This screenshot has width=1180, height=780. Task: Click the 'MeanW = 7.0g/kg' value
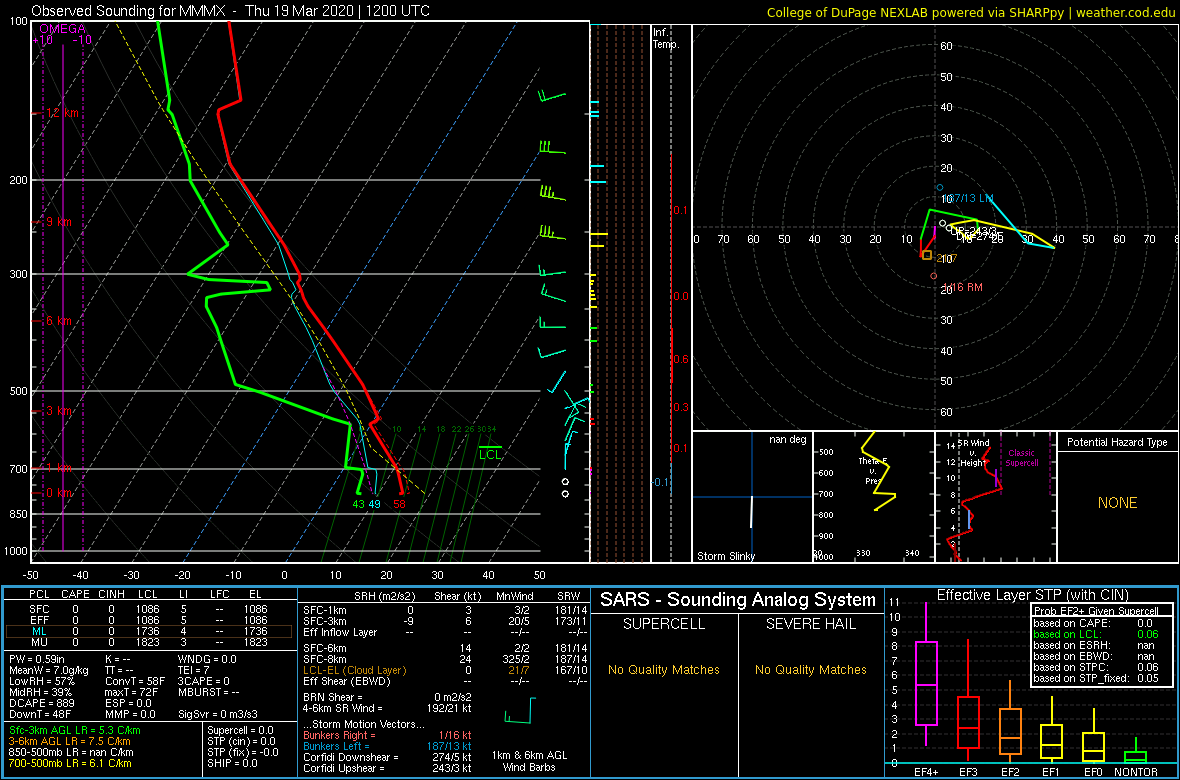point(49,670)
